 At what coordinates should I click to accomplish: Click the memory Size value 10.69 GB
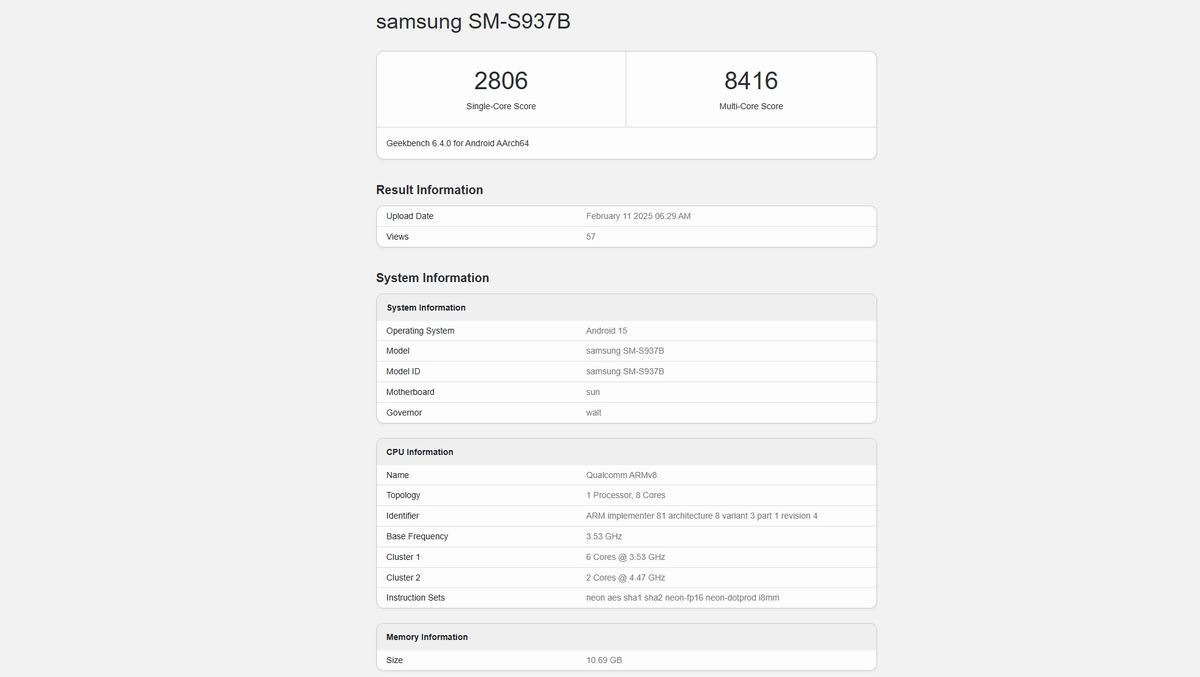(604, 660)
